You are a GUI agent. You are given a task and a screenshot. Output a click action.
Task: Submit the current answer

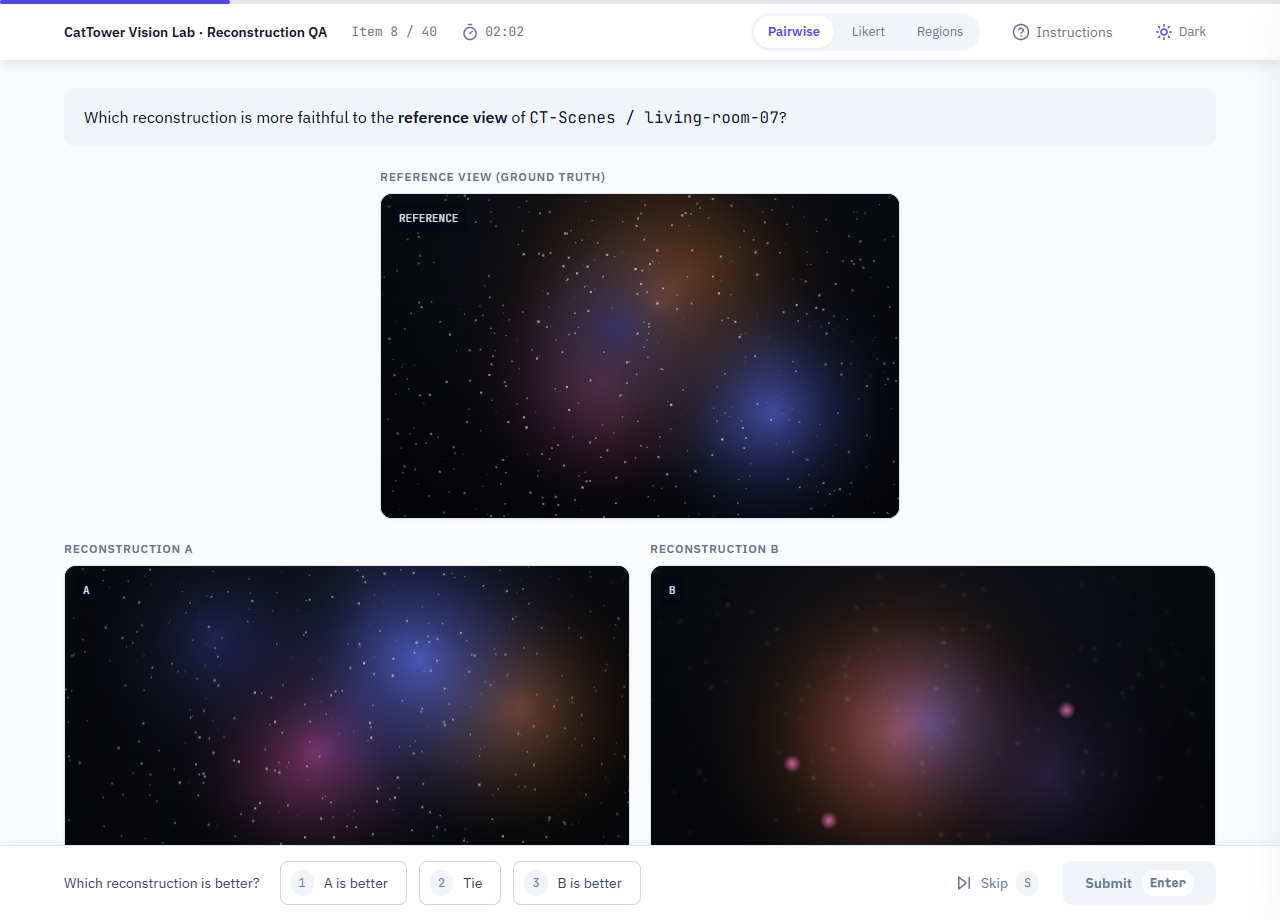click(x=1139, y=883)
